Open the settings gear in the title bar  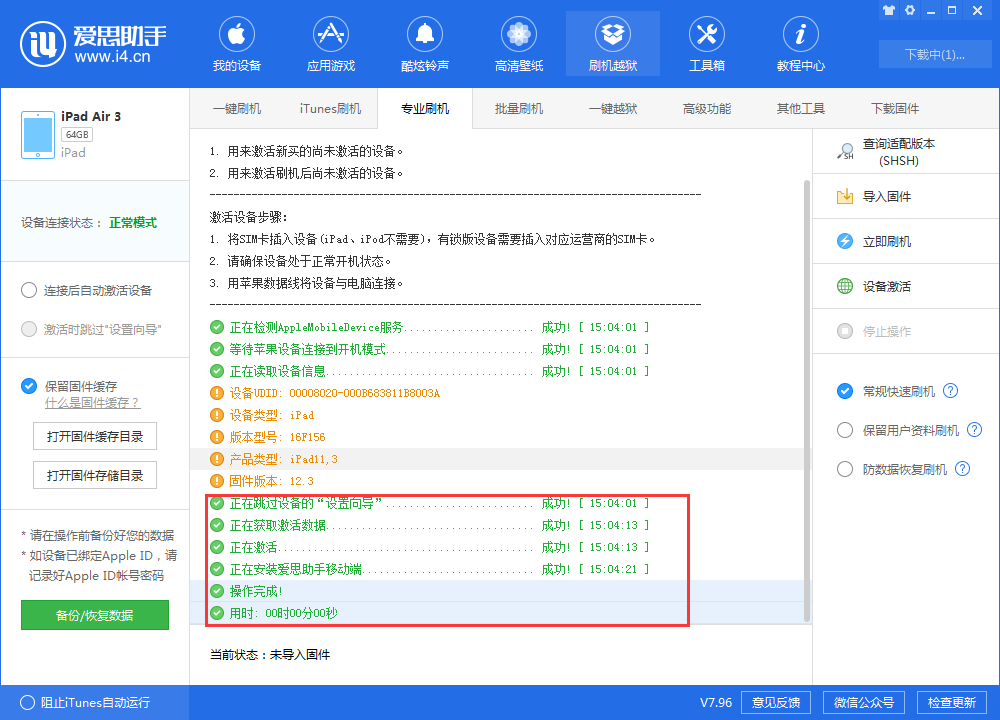coord(908,11)
